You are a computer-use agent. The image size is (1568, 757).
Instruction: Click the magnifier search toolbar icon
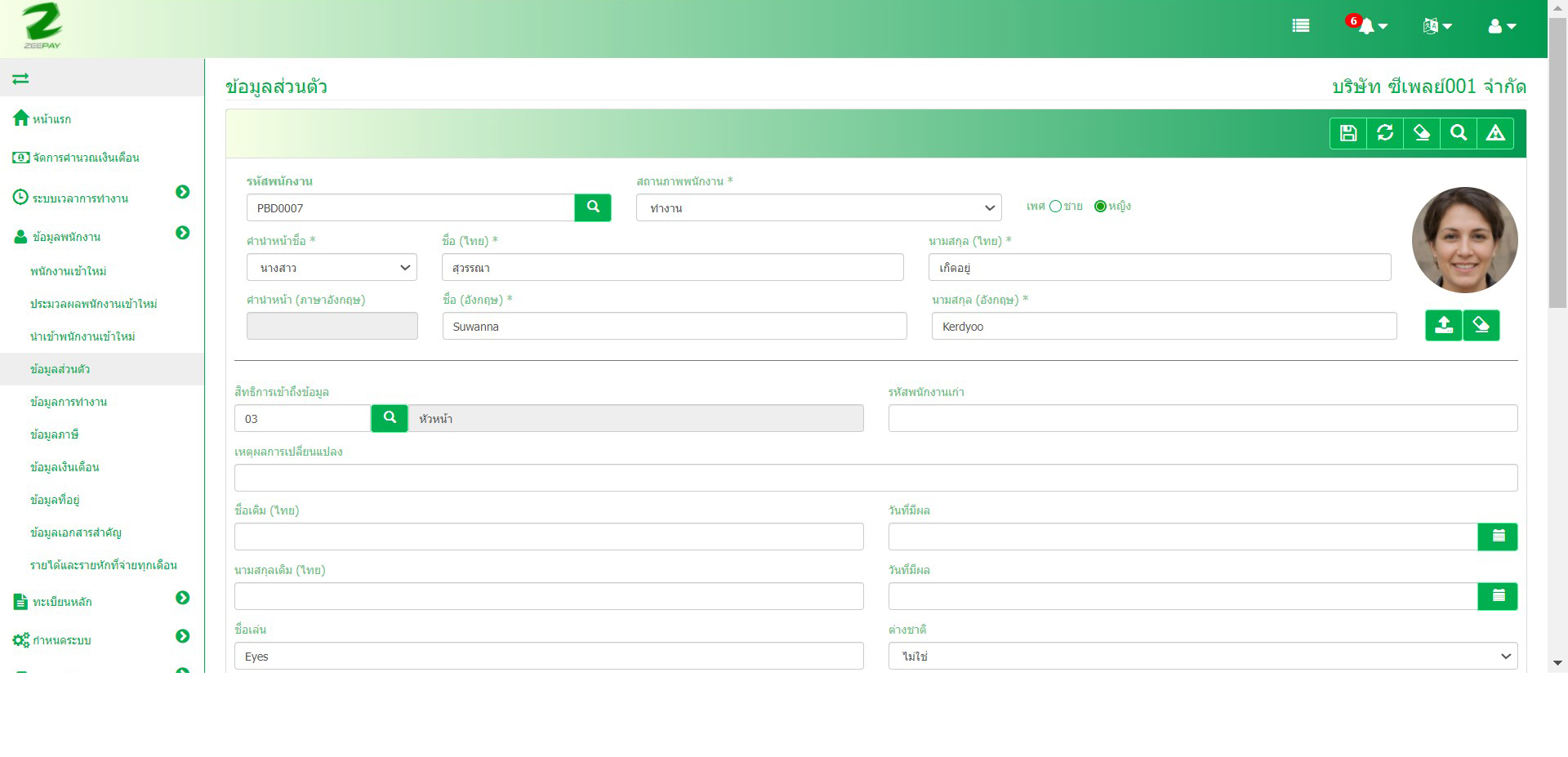(x=1459, y=133)
